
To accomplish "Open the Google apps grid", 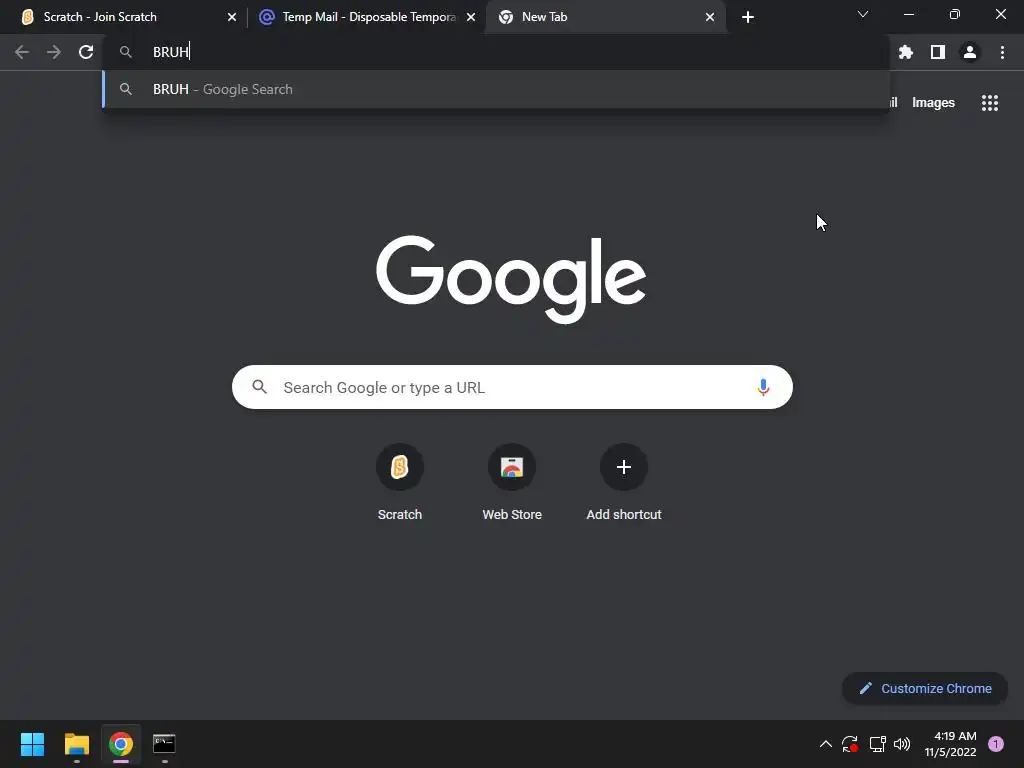I will [990, 103].
